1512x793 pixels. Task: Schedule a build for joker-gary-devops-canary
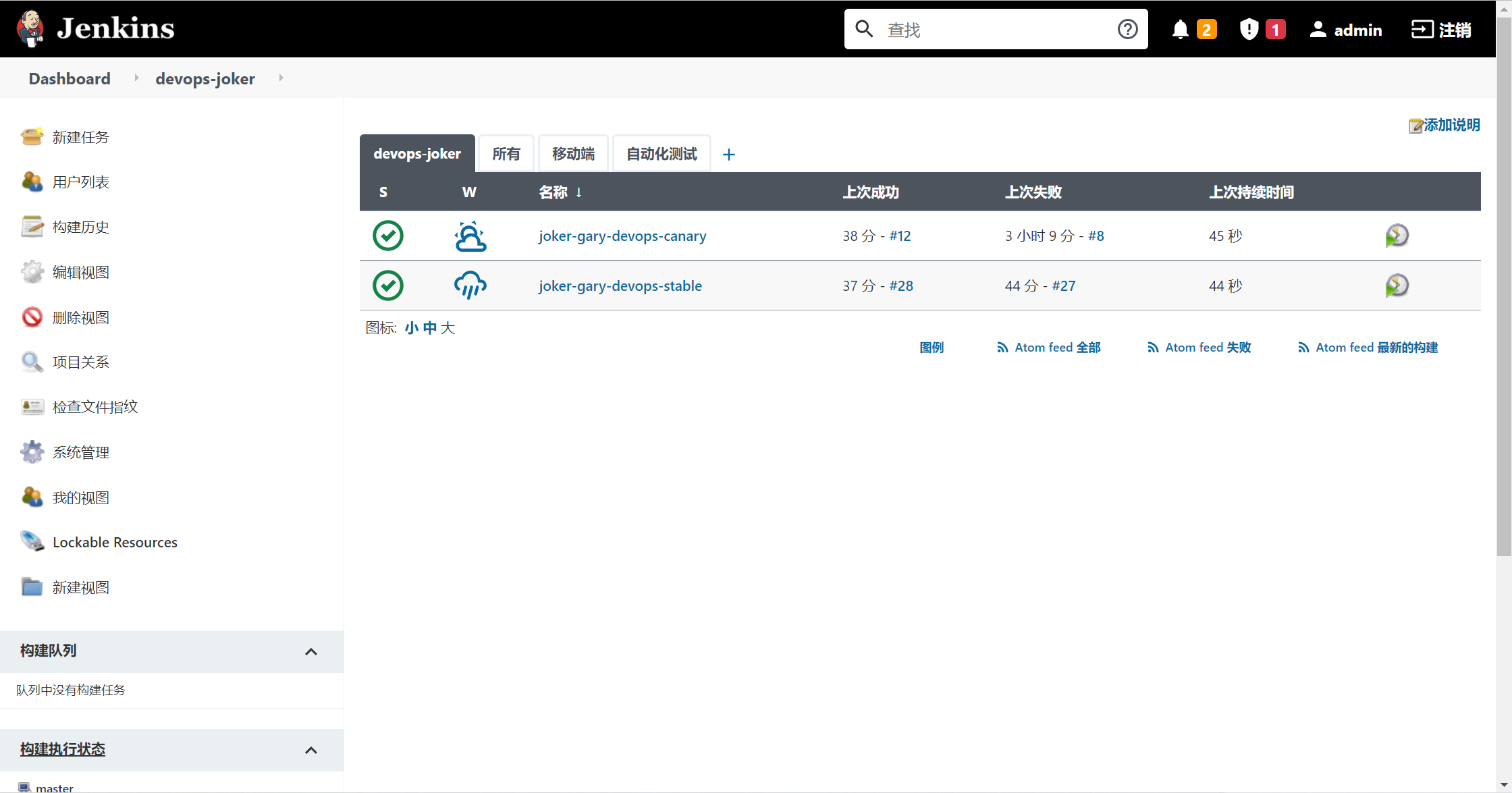click(x=1397, y=236)
